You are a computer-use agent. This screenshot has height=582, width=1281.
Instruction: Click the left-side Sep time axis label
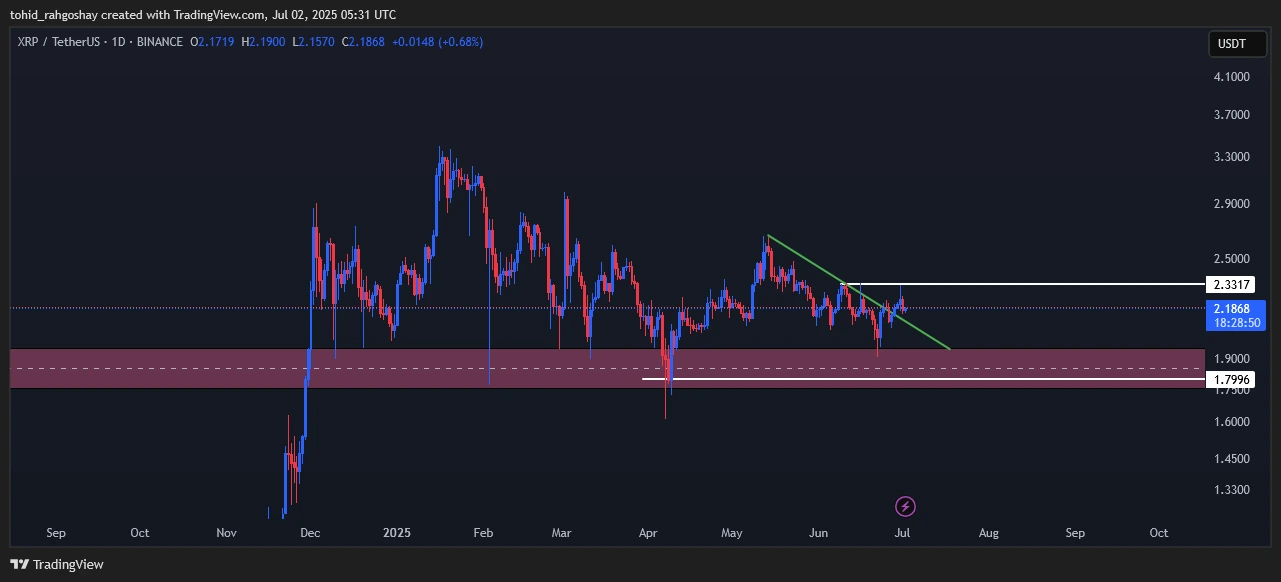tap(56, 533)
